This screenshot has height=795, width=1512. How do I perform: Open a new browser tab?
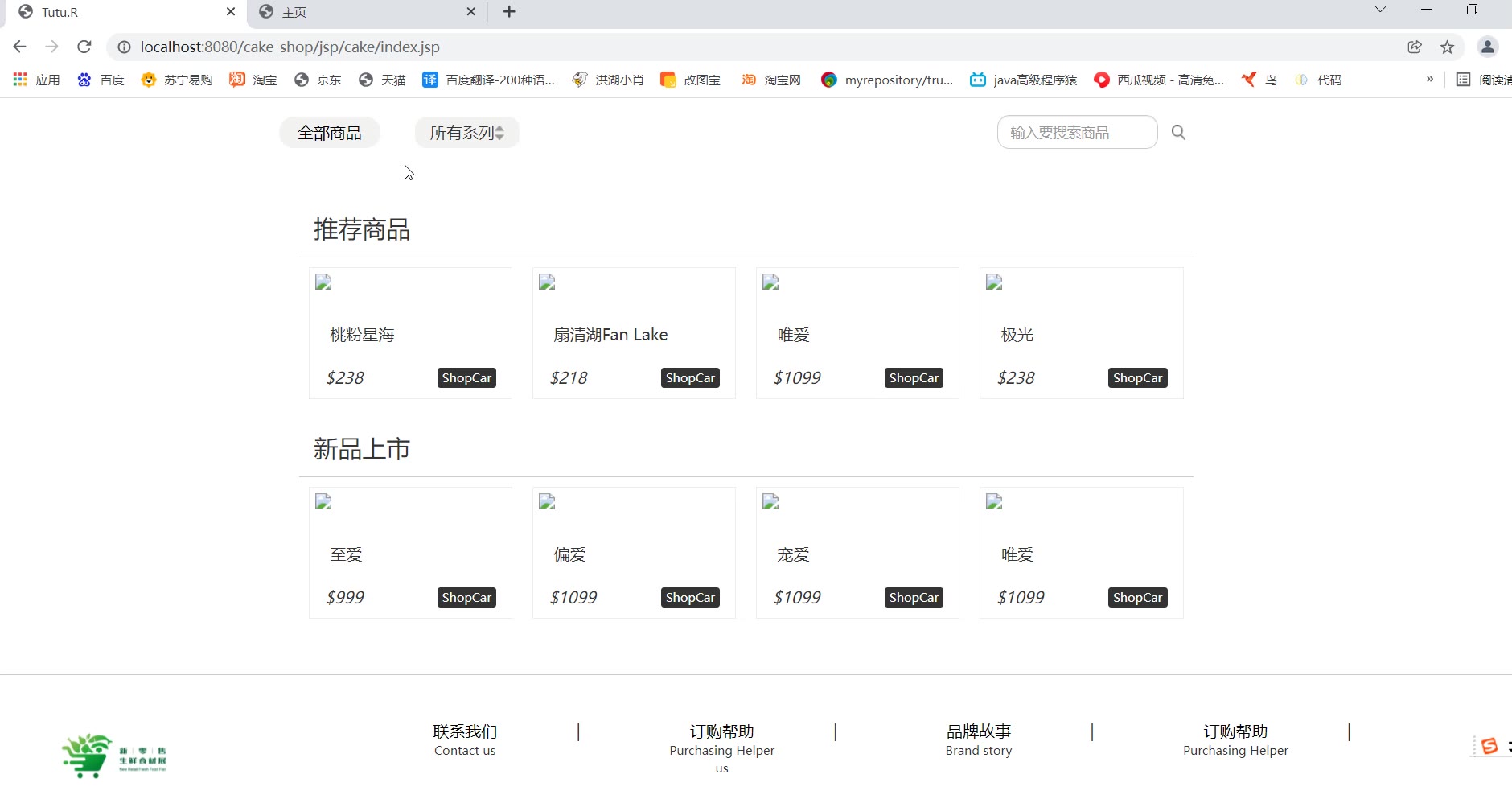[x=509, y=12]
